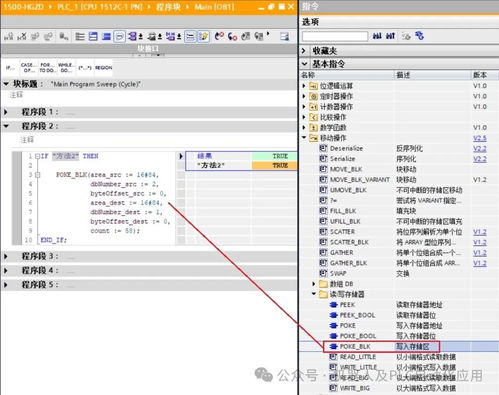Expand 程序段 3 network
Screen dimensions: 499x395
pyautogui.click(x=6, y=256)
